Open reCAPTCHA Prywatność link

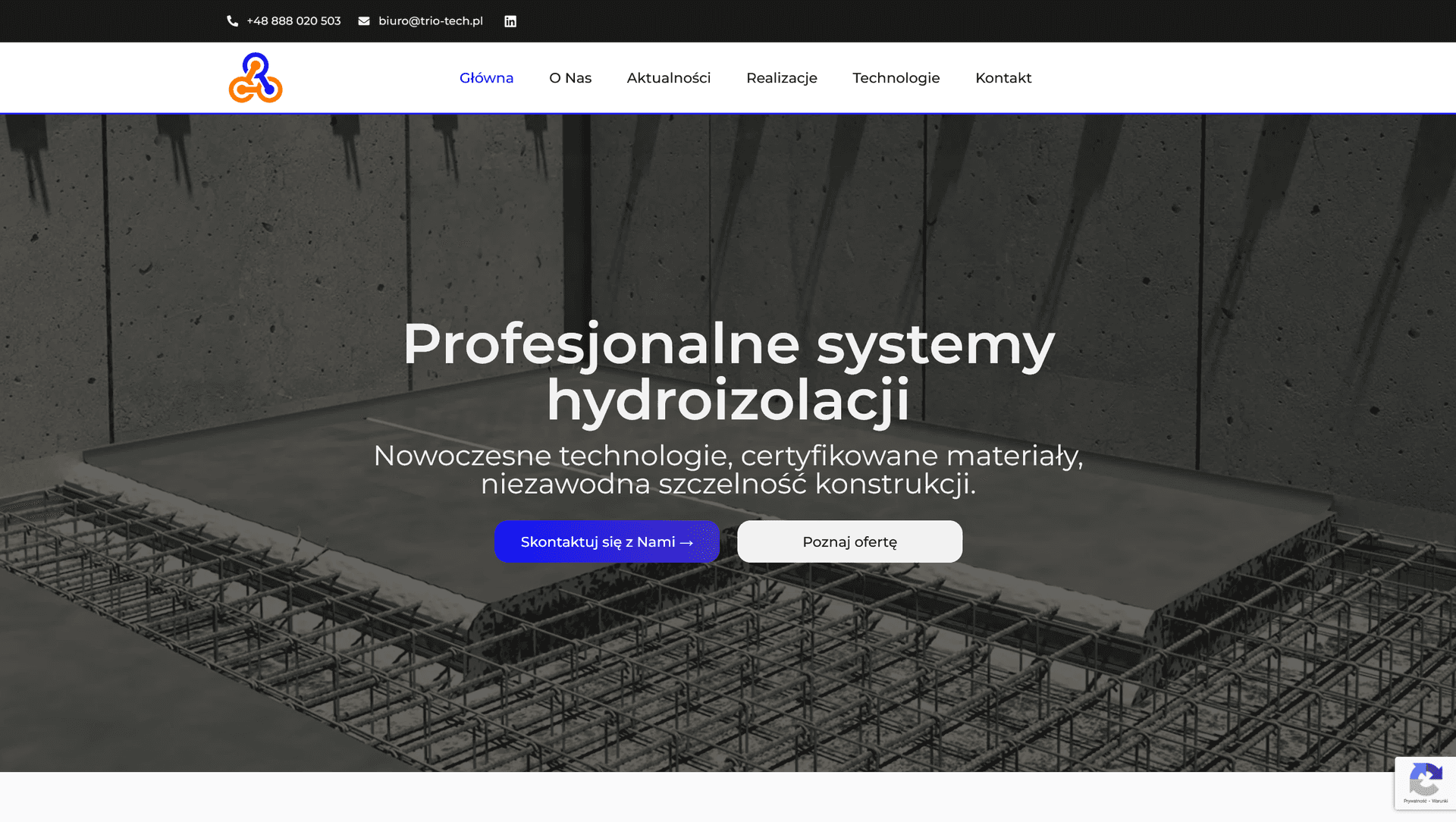coord(1414,801)
